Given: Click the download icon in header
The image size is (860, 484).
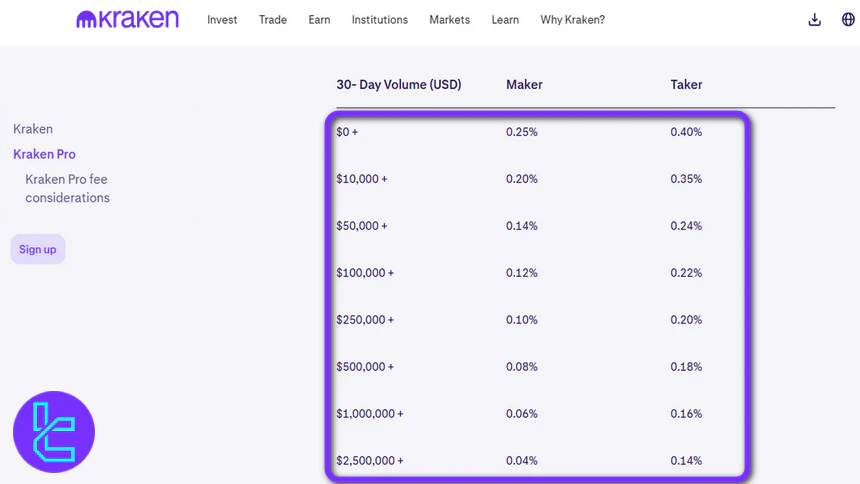Looking at the screenshot, I should [x=814, y=20].
